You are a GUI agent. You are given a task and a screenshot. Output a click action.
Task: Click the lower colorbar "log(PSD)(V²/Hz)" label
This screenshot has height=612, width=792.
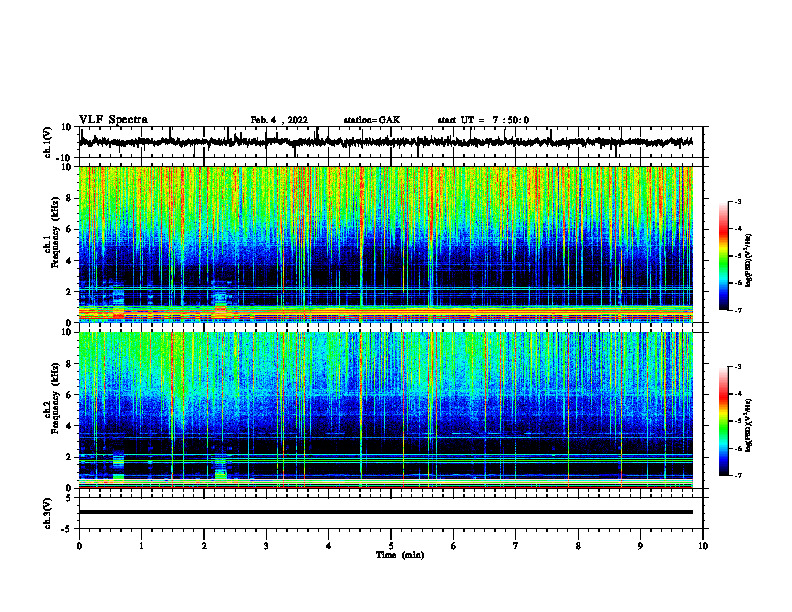pyautogui.click(x=749, y=425)
